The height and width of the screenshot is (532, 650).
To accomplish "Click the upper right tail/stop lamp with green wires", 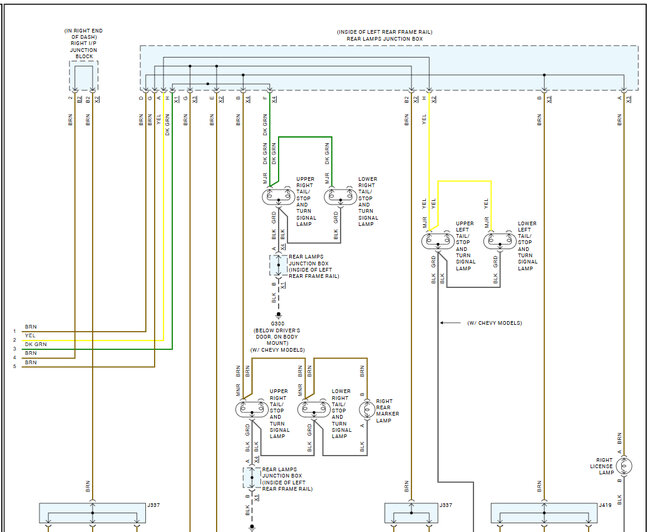I will point(278,196).
